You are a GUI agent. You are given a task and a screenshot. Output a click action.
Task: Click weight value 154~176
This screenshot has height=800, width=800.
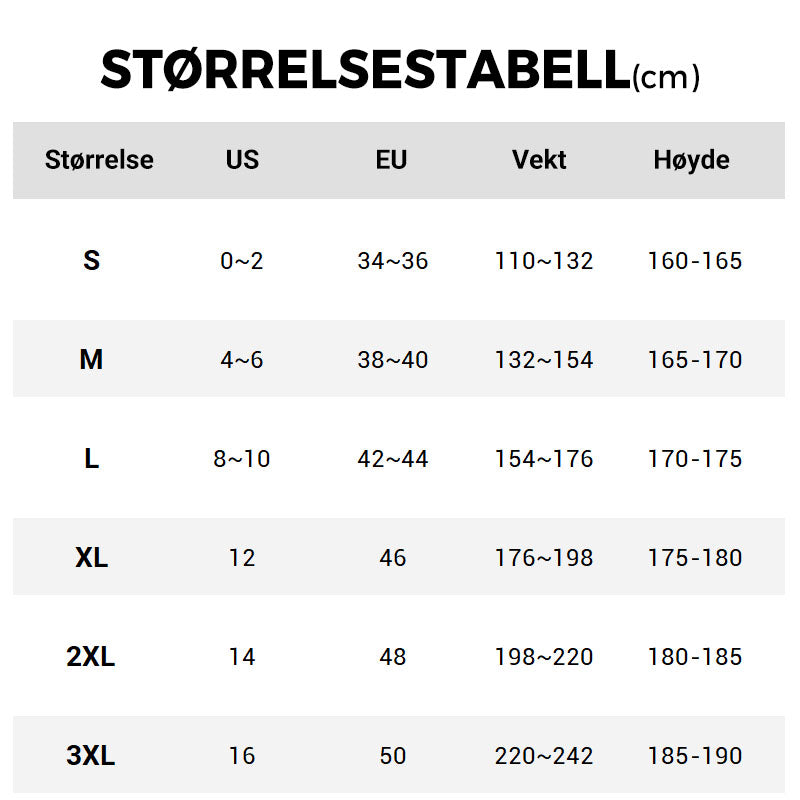point(543,459)
